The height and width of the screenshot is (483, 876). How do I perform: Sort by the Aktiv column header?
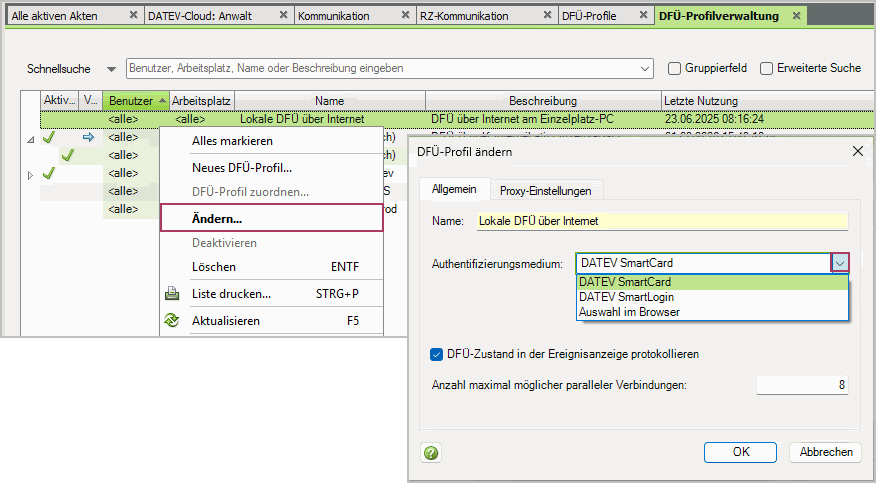pyautogui.click(x=59, y=101)
